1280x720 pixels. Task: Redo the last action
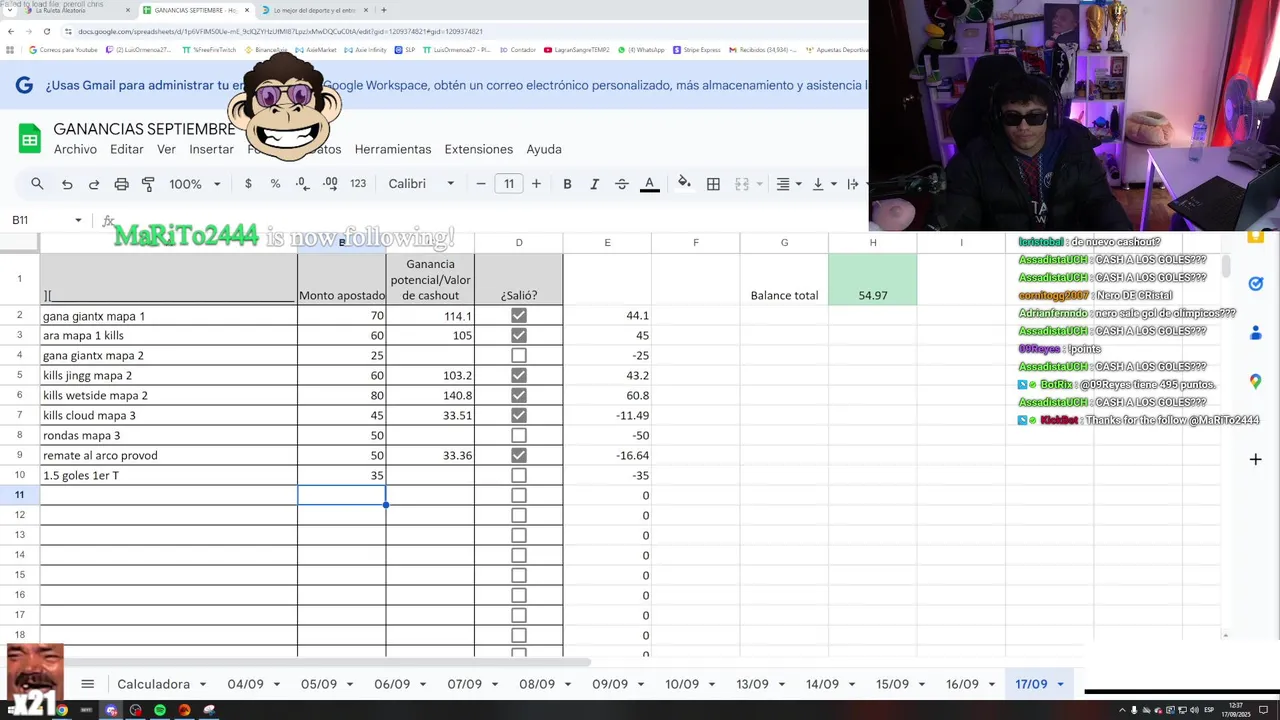pyautogui.click(x=94, y=184)
